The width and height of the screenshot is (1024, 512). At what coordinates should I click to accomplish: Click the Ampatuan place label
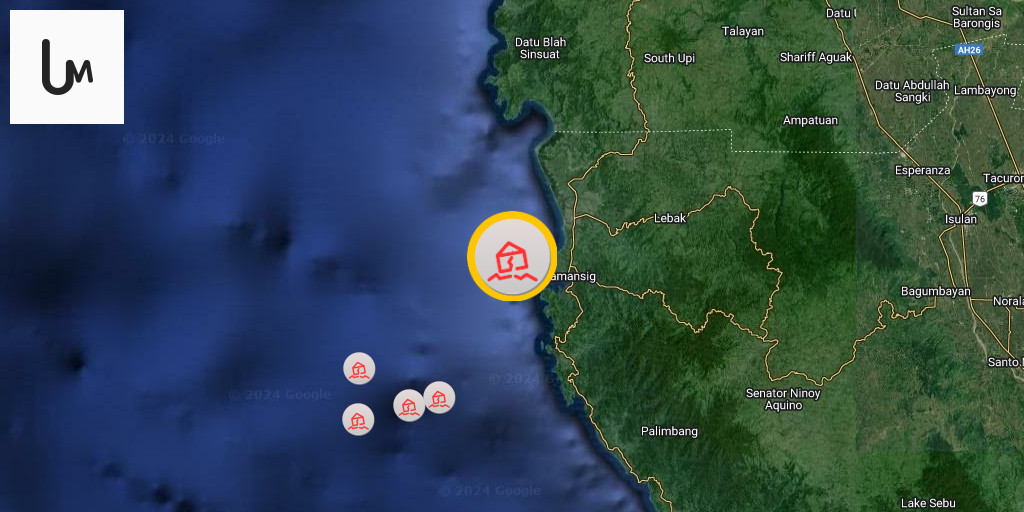click(810, 120)
